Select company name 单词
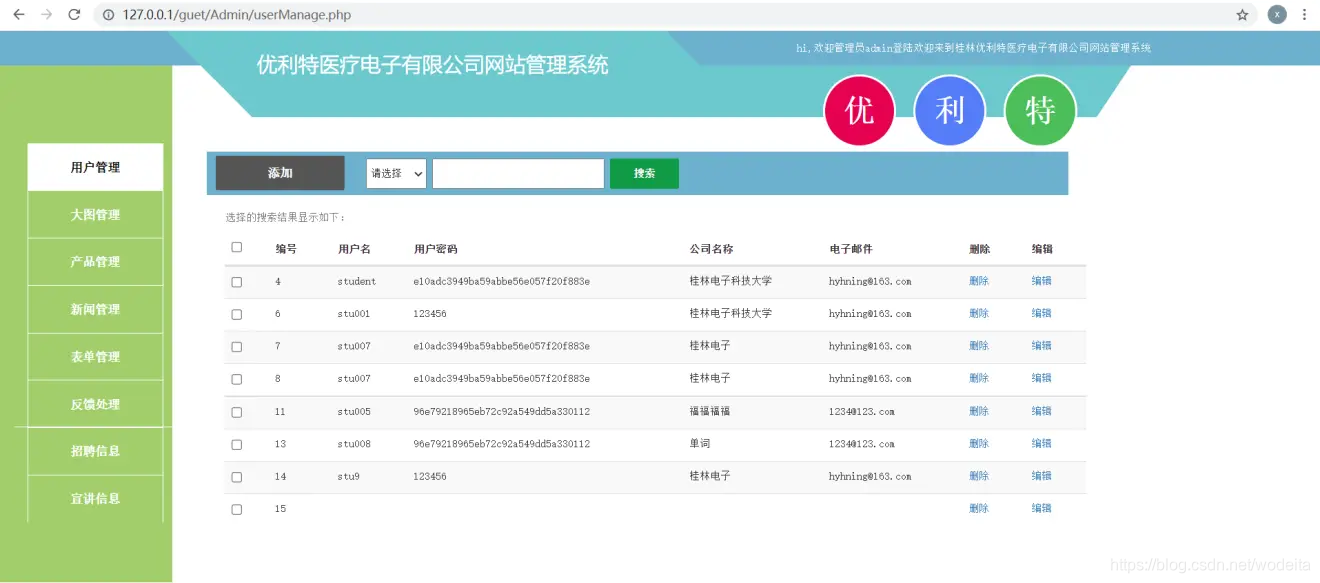The height and width of the screenshot is (583, 1320). (700, 443)
